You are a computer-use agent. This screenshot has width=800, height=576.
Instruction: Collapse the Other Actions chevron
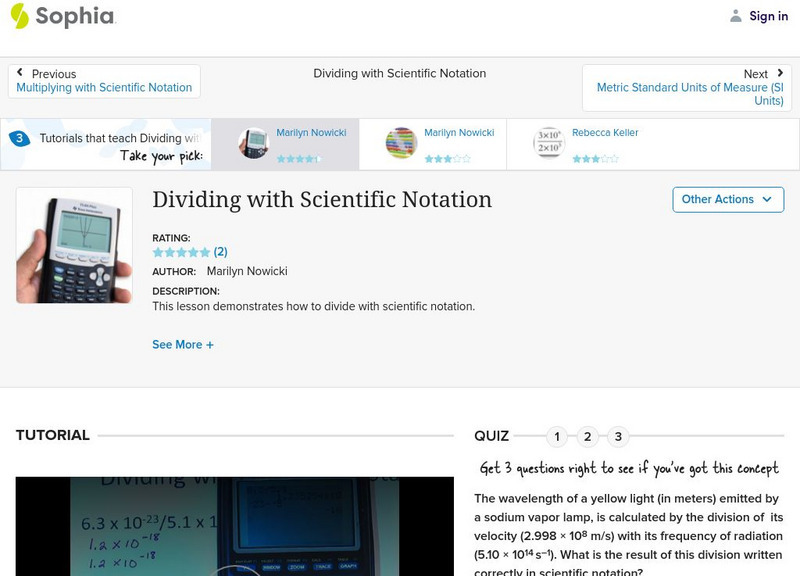(768, 199)
